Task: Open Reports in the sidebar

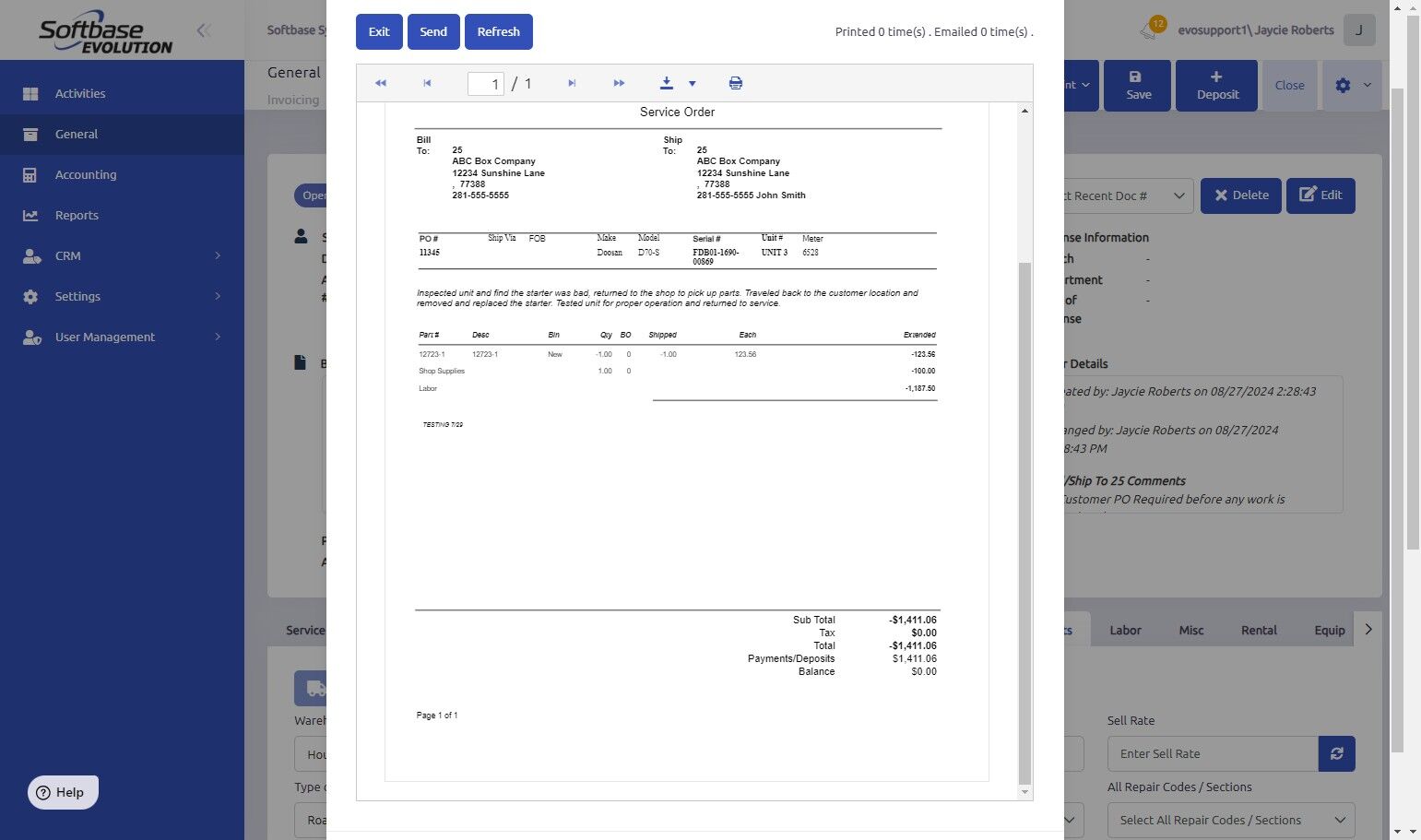Action: coord(122,215)
